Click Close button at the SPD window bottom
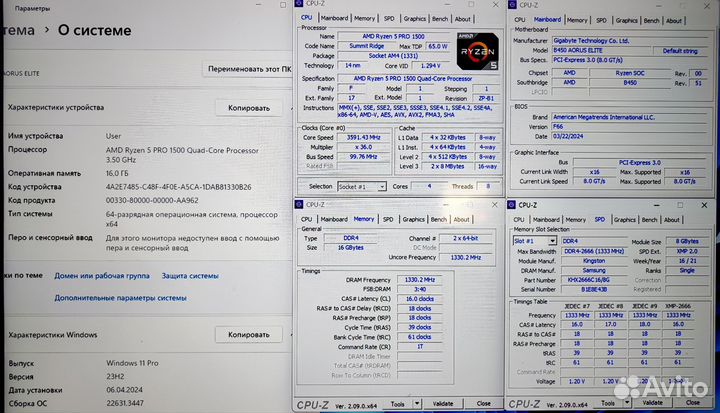The image size is (720, 413). (x=693, y=402)
